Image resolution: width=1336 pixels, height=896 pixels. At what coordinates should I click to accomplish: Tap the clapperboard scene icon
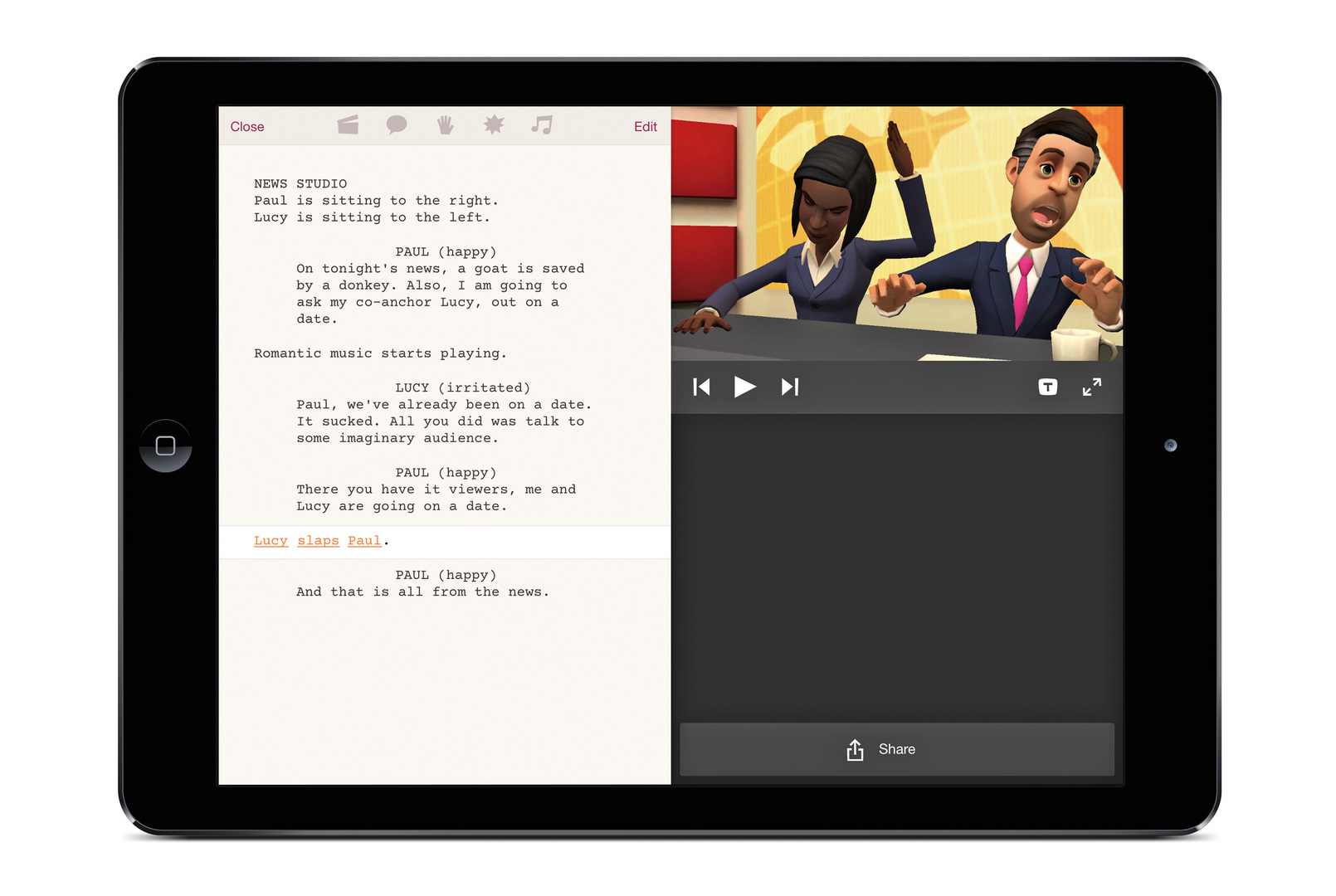[349, 125]
